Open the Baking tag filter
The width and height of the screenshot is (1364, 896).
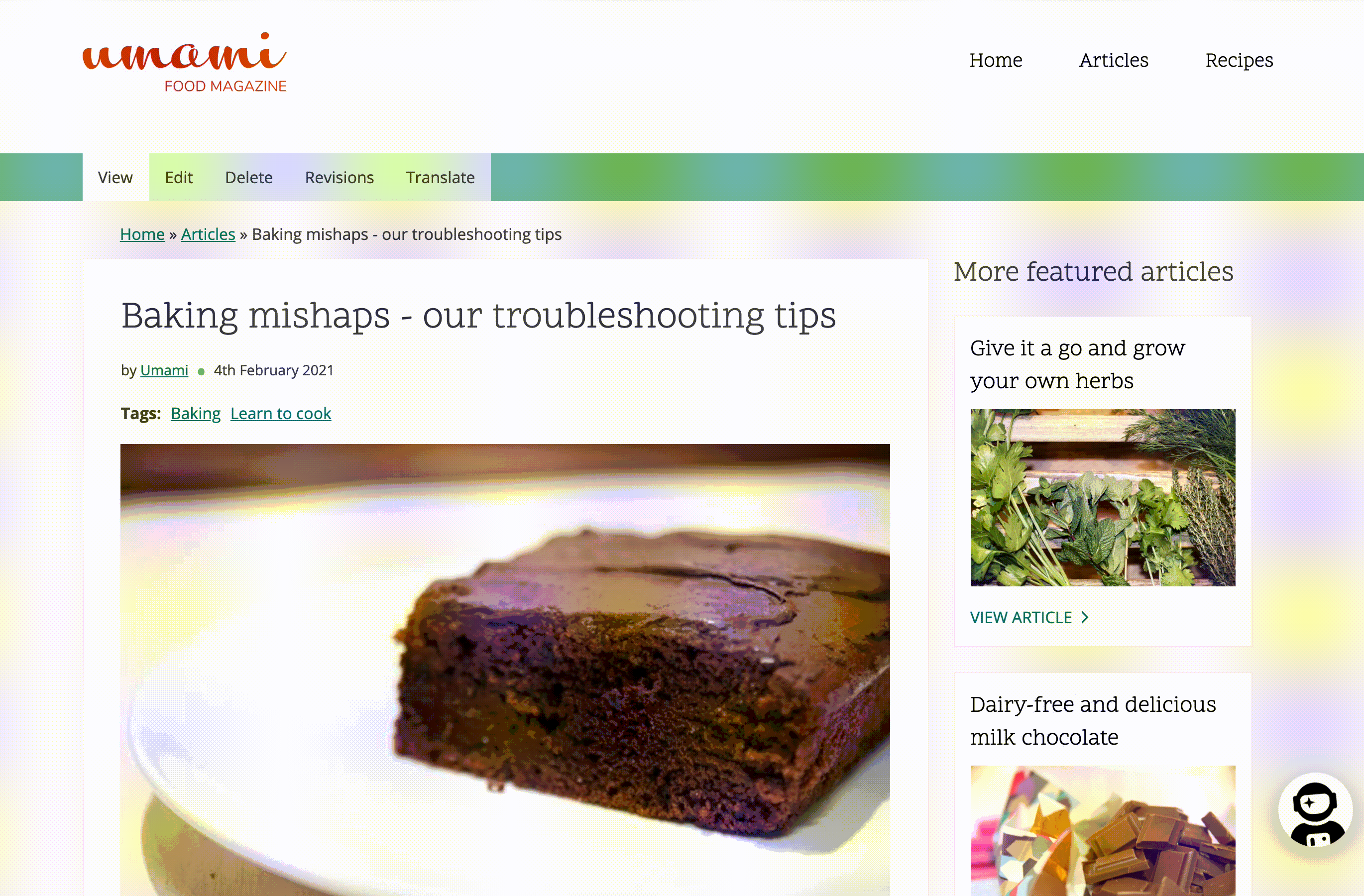[x=195, y=413]
